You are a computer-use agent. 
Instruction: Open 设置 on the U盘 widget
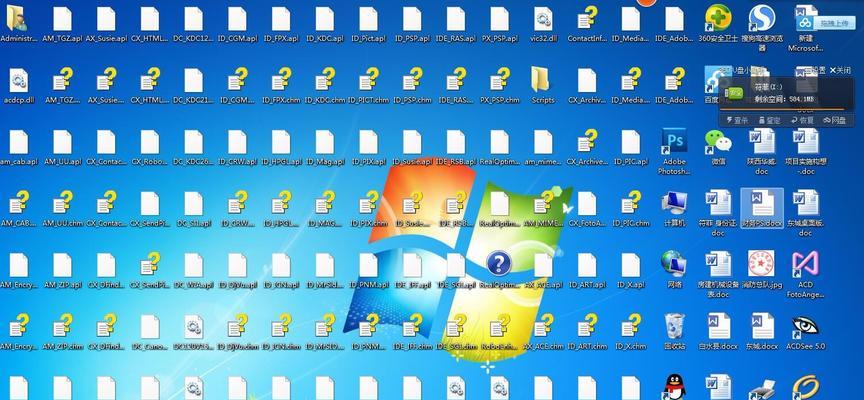pos(817,71)
